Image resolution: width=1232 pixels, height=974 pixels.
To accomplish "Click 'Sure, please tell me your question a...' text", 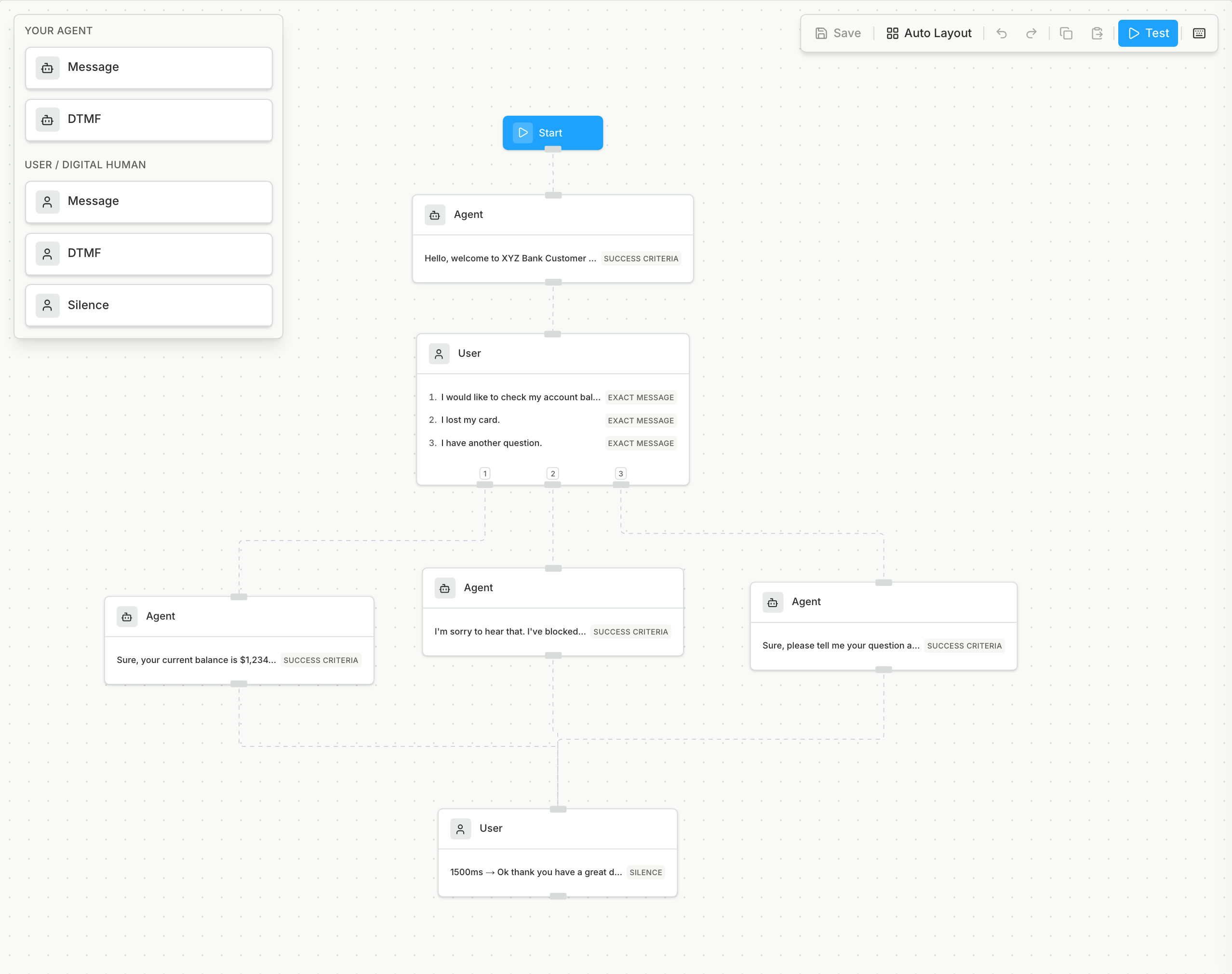I will (x=841, y=646).
